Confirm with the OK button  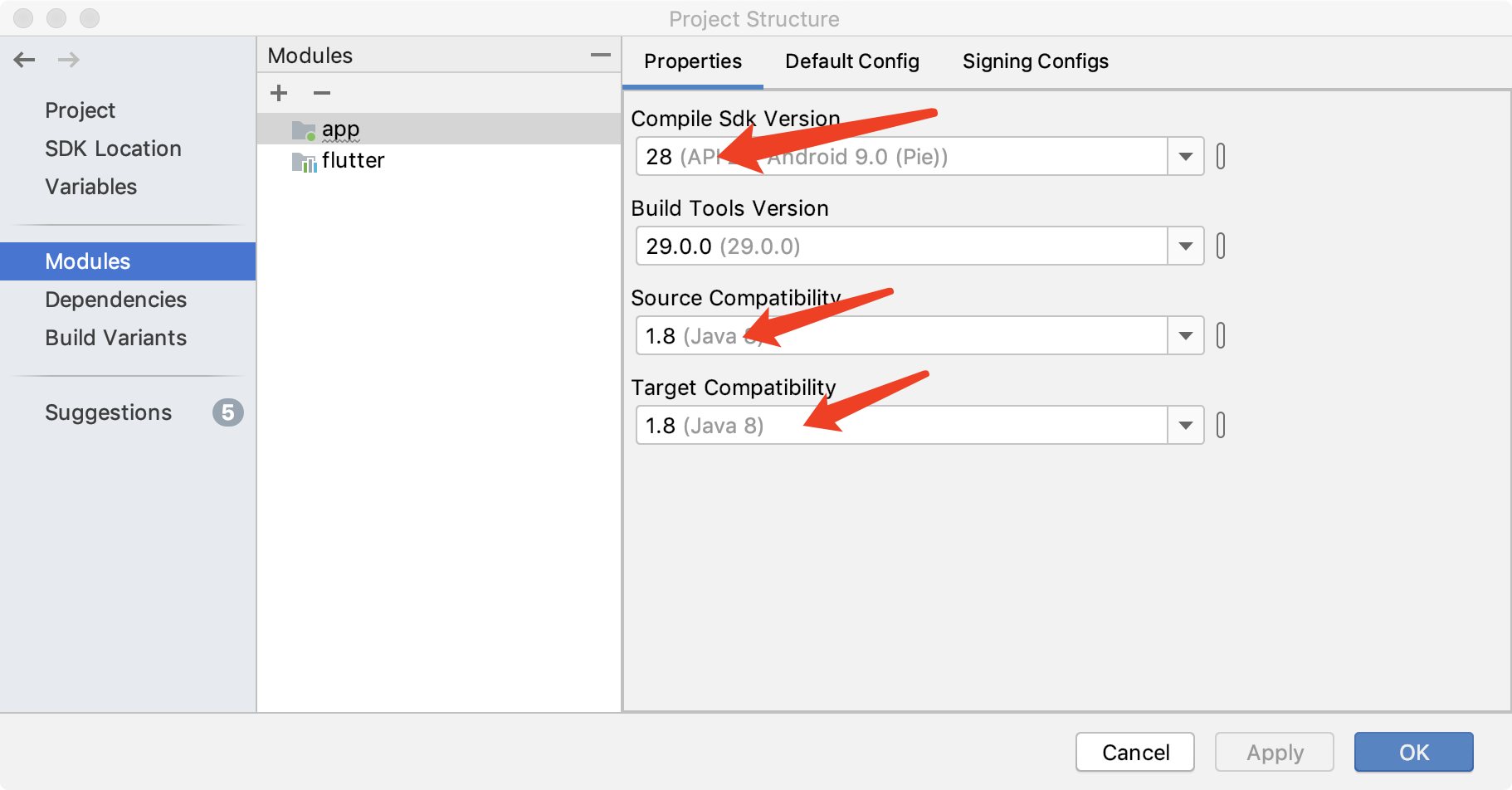[x=1414, y=752]
